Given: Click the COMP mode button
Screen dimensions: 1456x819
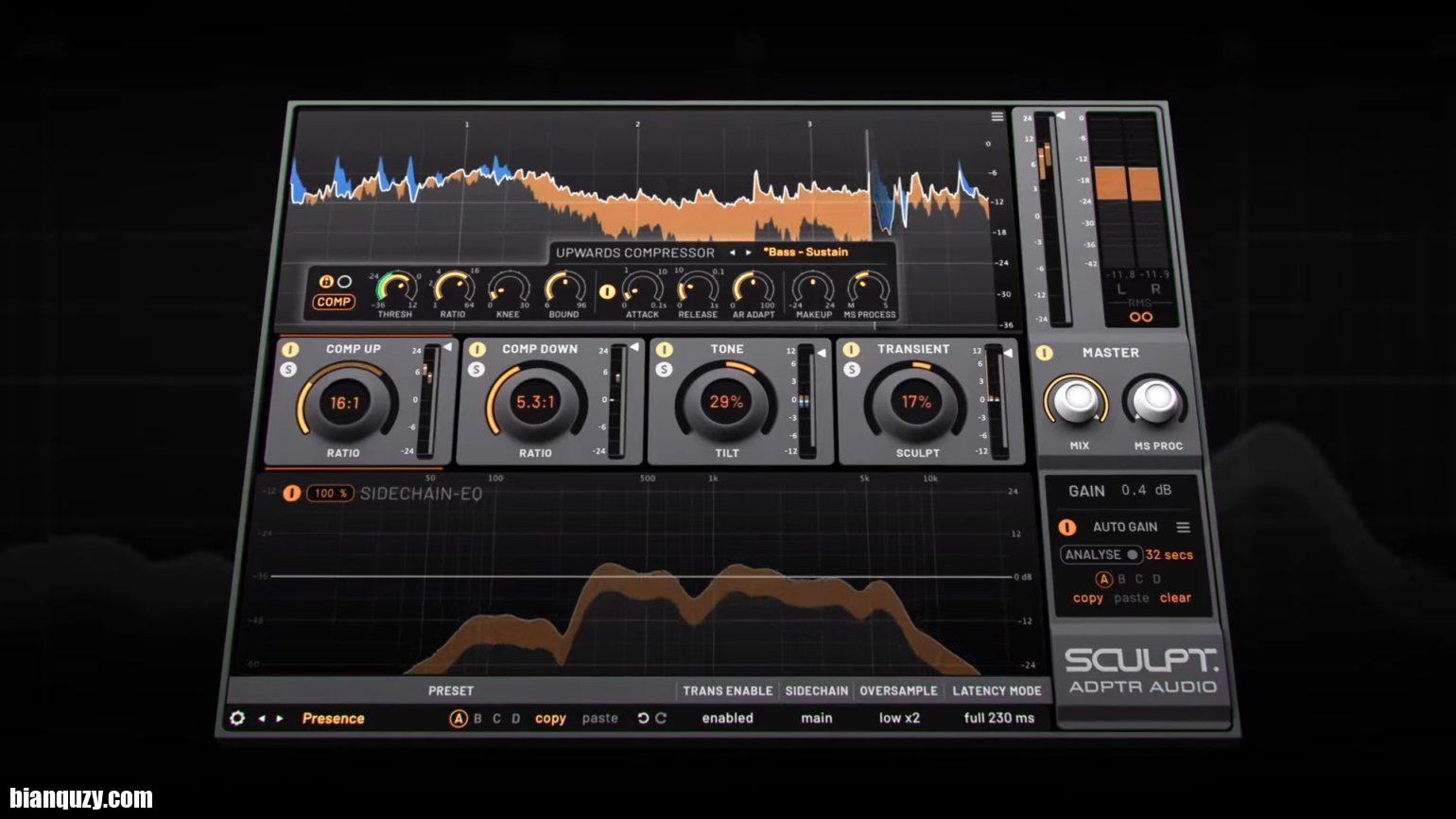Looking at the screenshot, I should 334,302.
